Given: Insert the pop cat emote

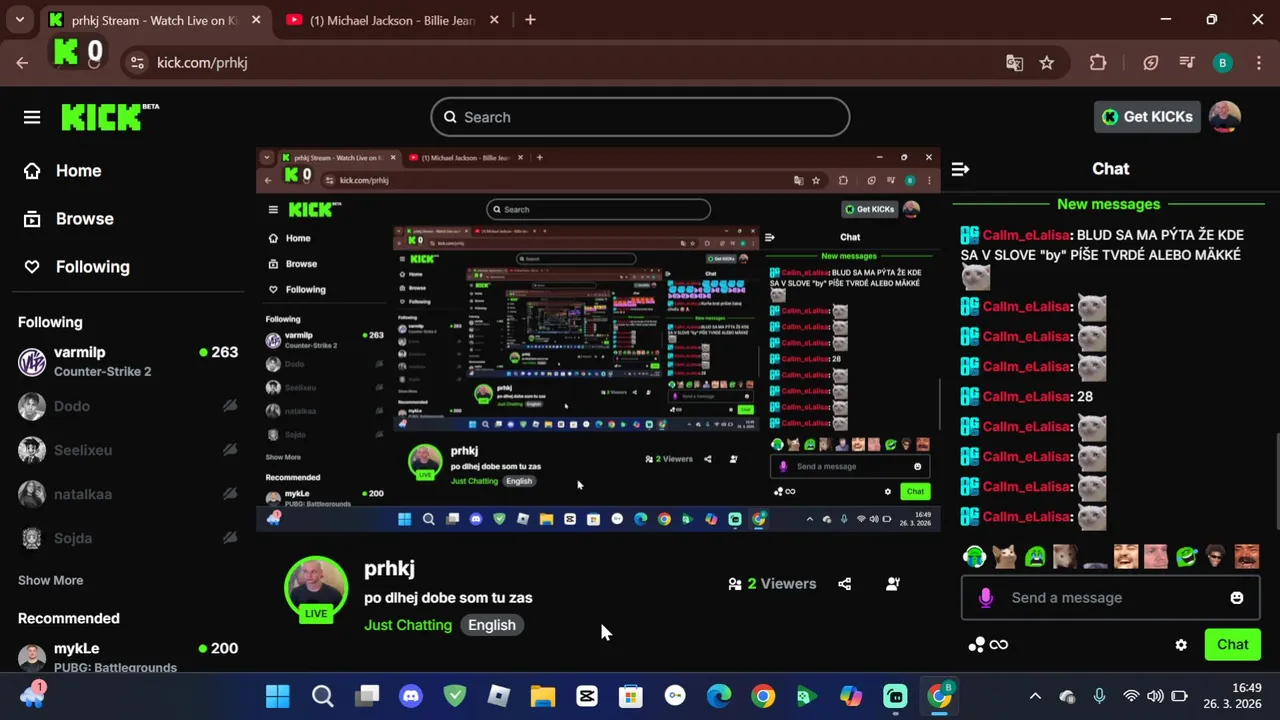Looking at the screenshot, I should tap(1005, 556).
